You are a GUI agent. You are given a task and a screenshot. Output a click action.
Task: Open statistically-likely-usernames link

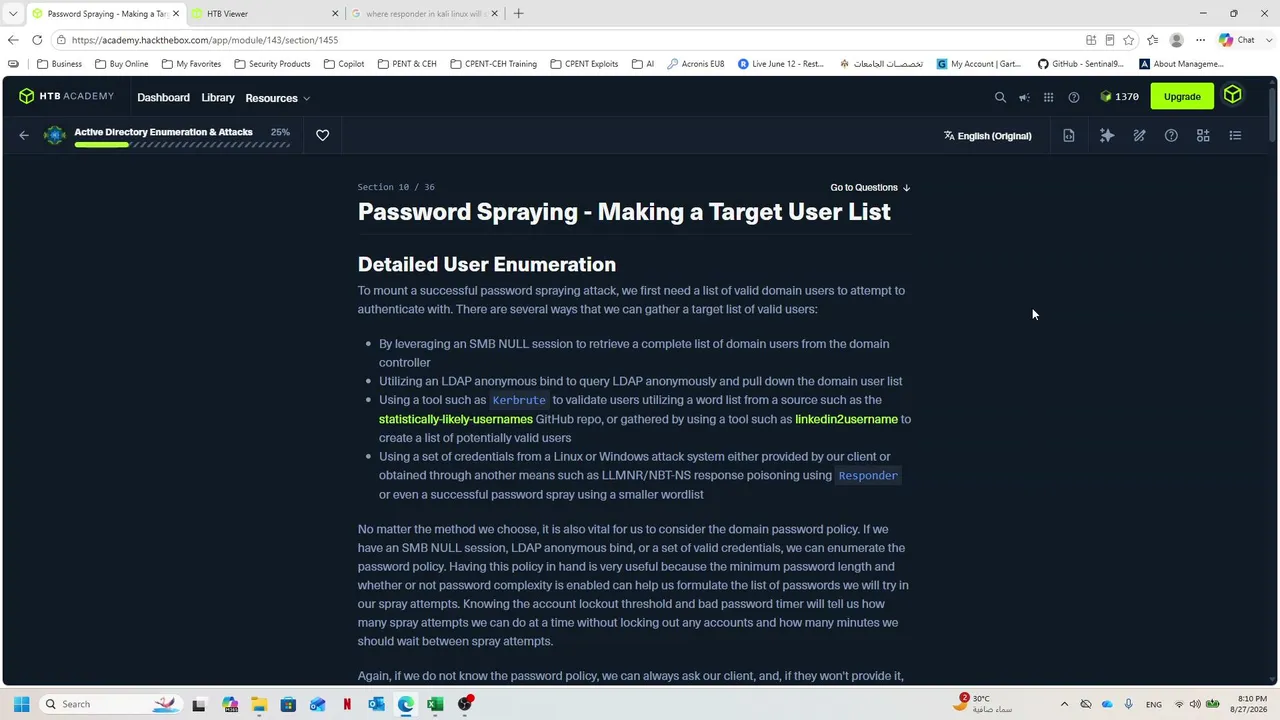(456, 419)
